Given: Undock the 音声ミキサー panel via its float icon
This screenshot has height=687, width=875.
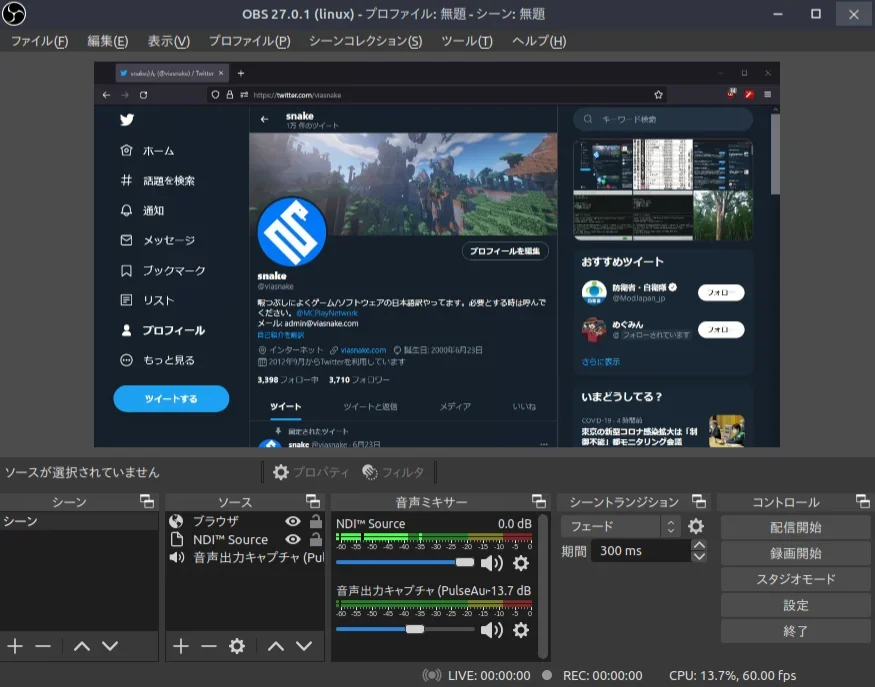Looking at the screenshot, I should pyautogui.click(x=539, y=501).
